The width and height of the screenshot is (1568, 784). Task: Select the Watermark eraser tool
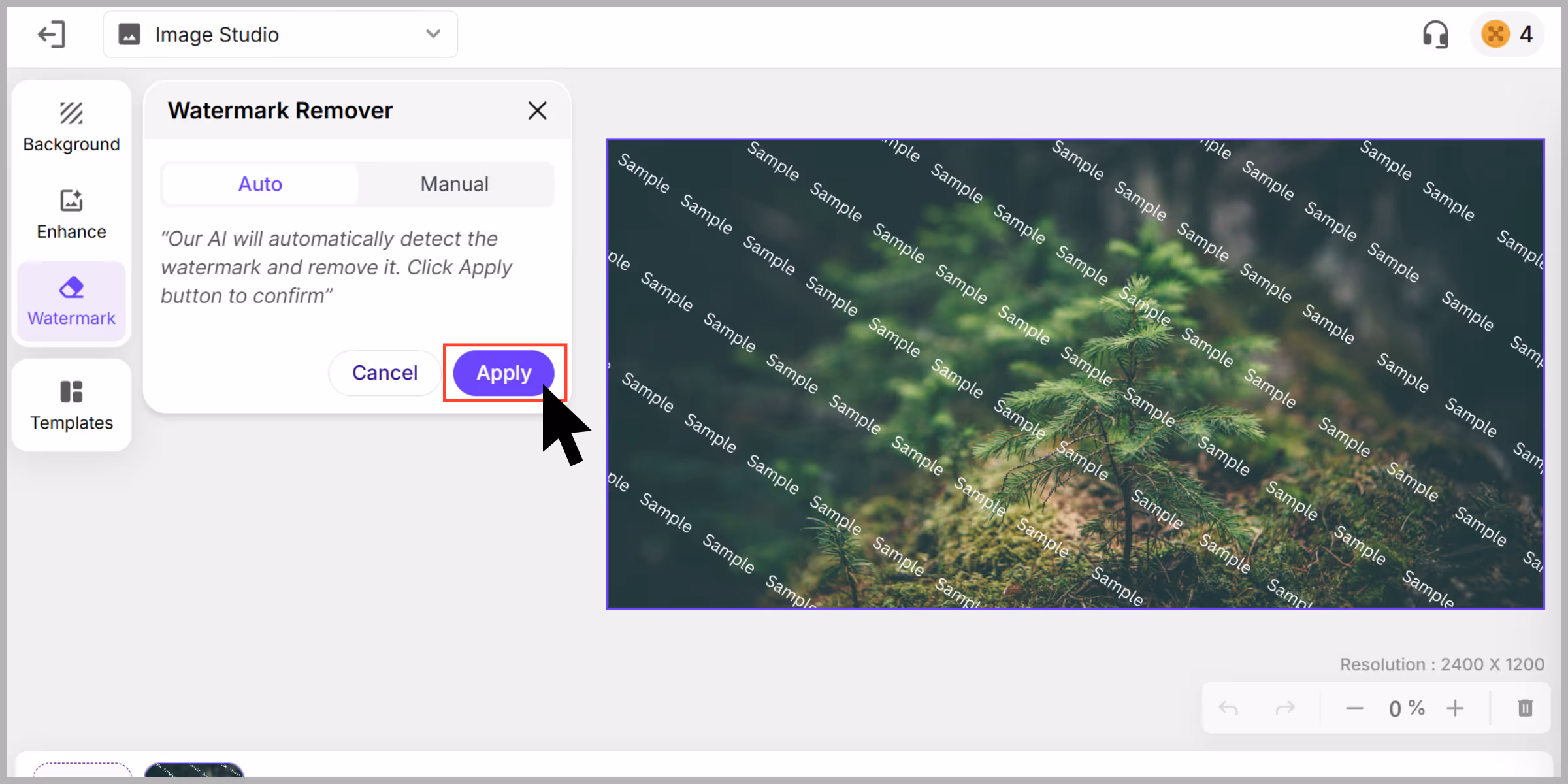(71, 301)
